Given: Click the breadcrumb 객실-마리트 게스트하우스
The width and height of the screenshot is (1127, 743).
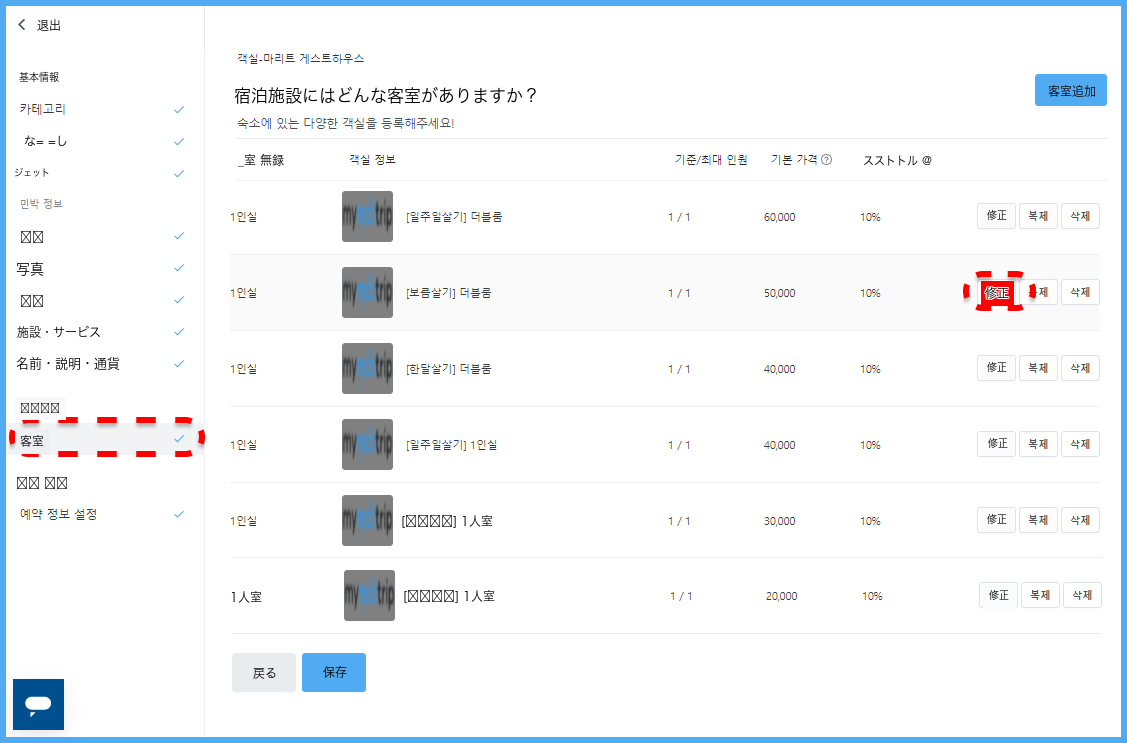Looking at the screenshot, I should point(300,58).
